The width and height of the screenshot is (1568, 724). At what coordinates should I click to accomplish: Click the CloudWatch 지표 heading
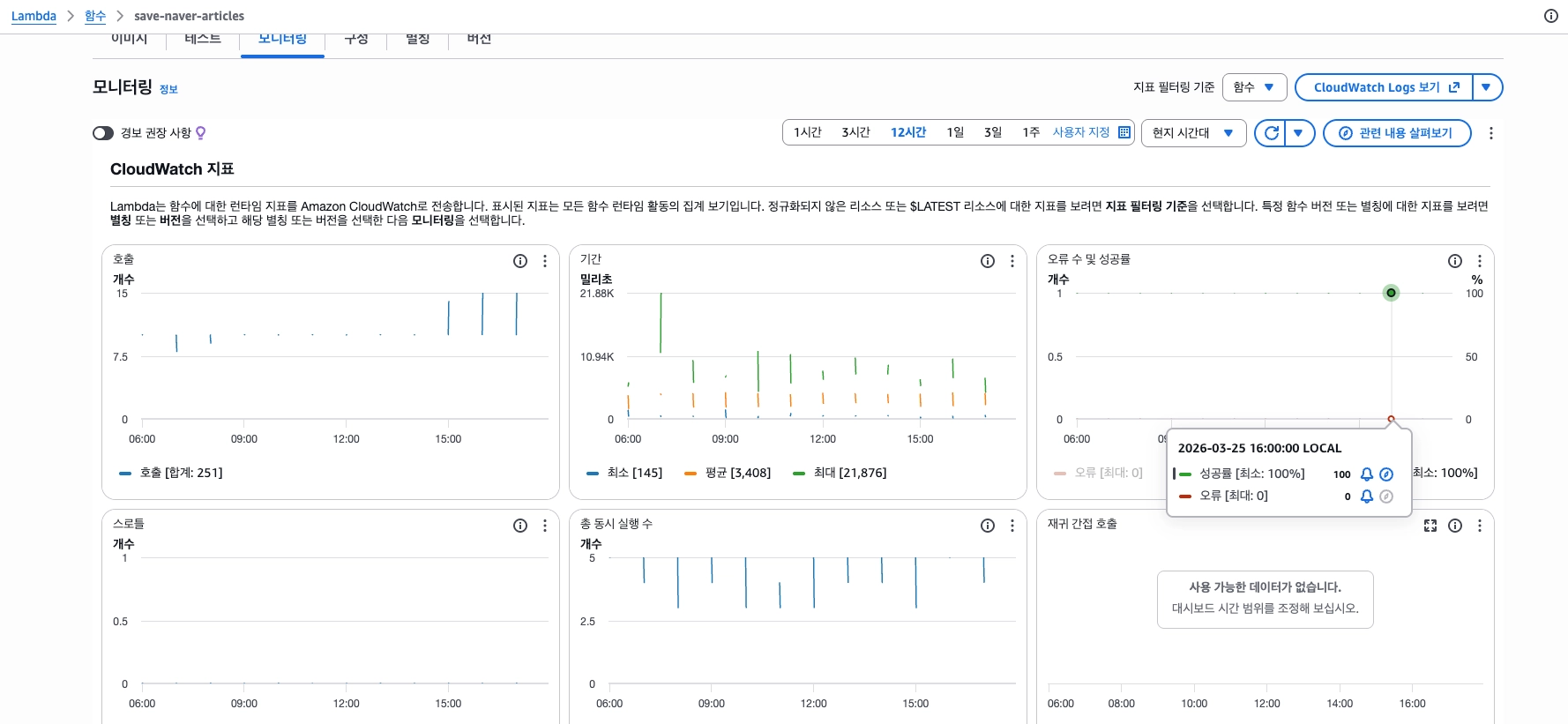(x=172, y=169)
